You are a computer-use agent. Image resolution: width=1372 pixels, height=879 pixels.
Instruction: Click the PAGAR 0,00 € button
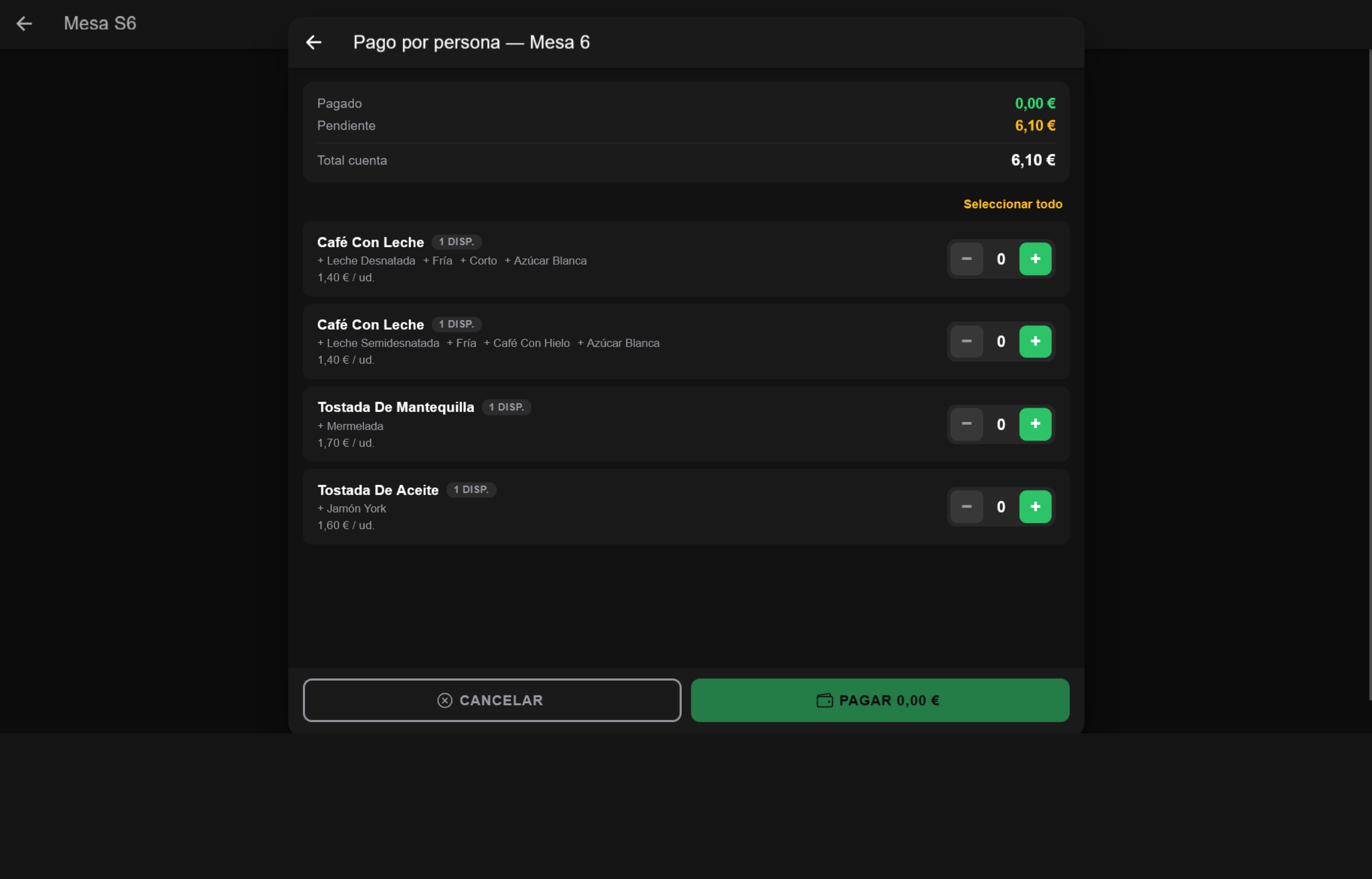880,700
